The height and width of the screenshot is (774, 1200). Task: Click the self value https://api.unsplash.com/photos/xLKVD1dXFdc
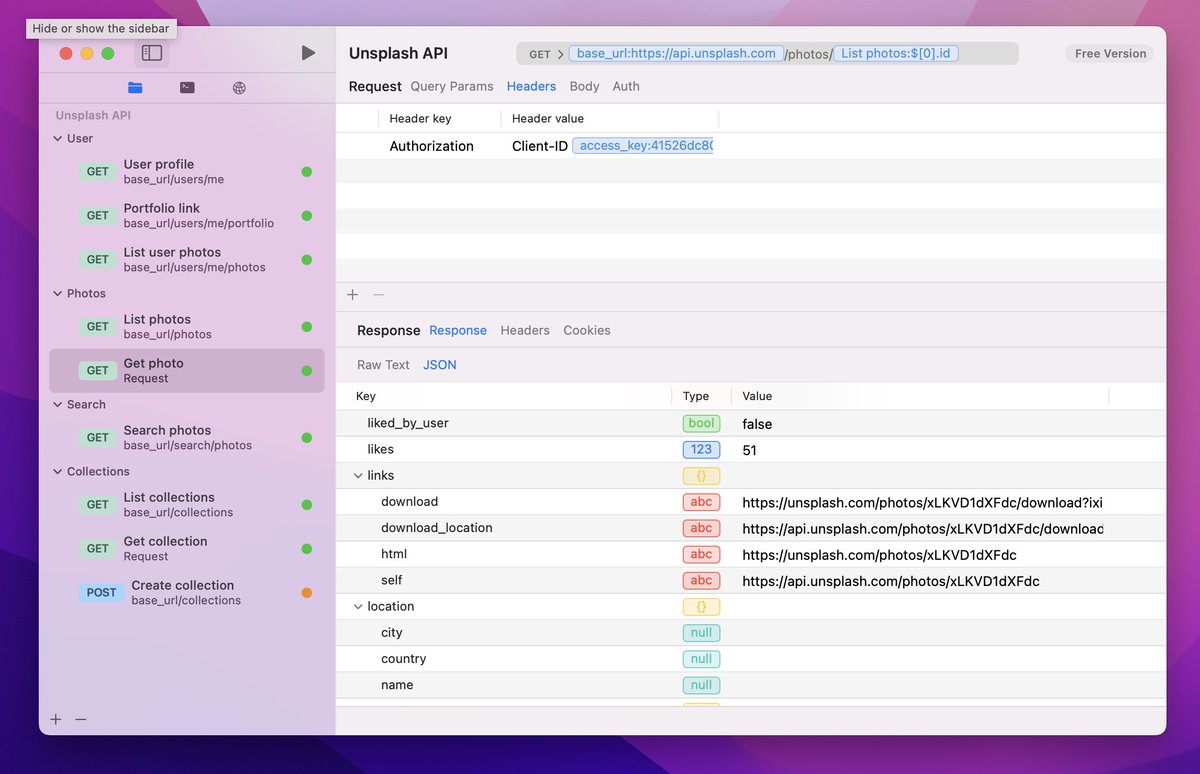(891, 580)
